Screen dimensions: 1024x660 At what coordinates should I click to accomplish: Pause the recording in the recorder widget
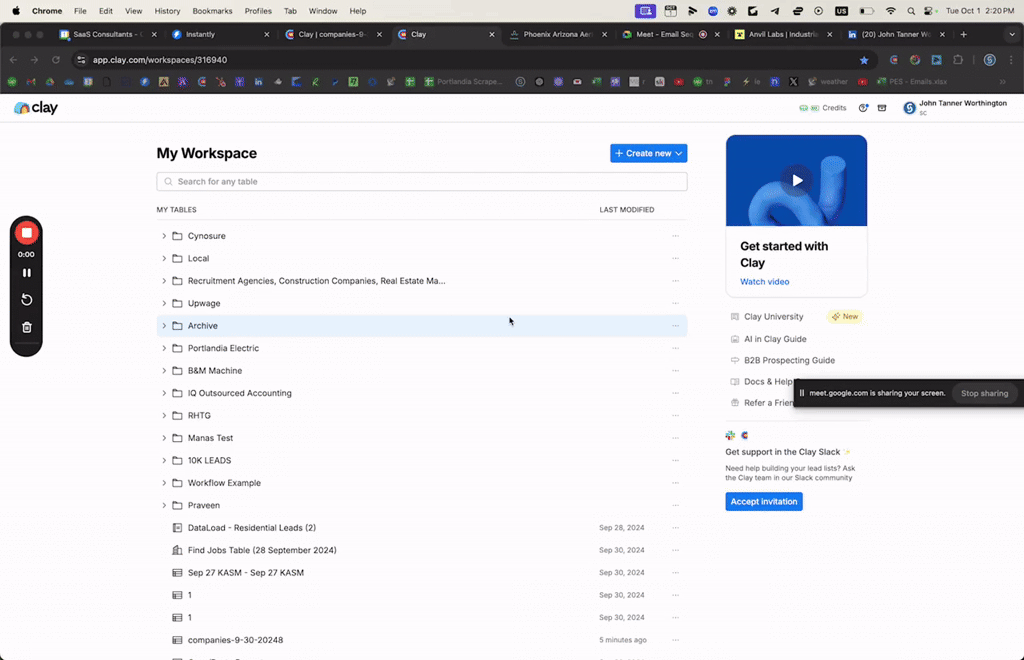27,272
